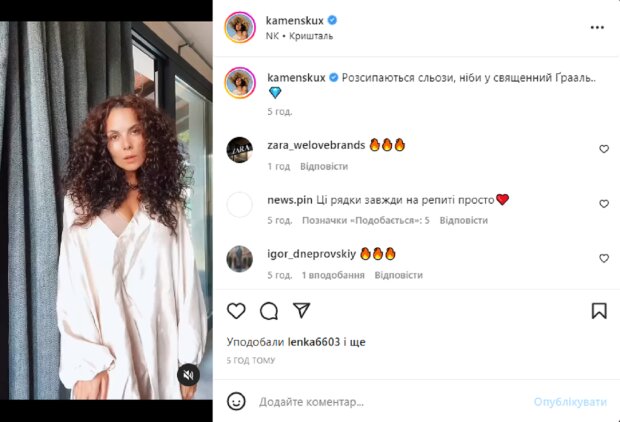
Task: Open the news.pin username link
Action: tap(291, 200)
